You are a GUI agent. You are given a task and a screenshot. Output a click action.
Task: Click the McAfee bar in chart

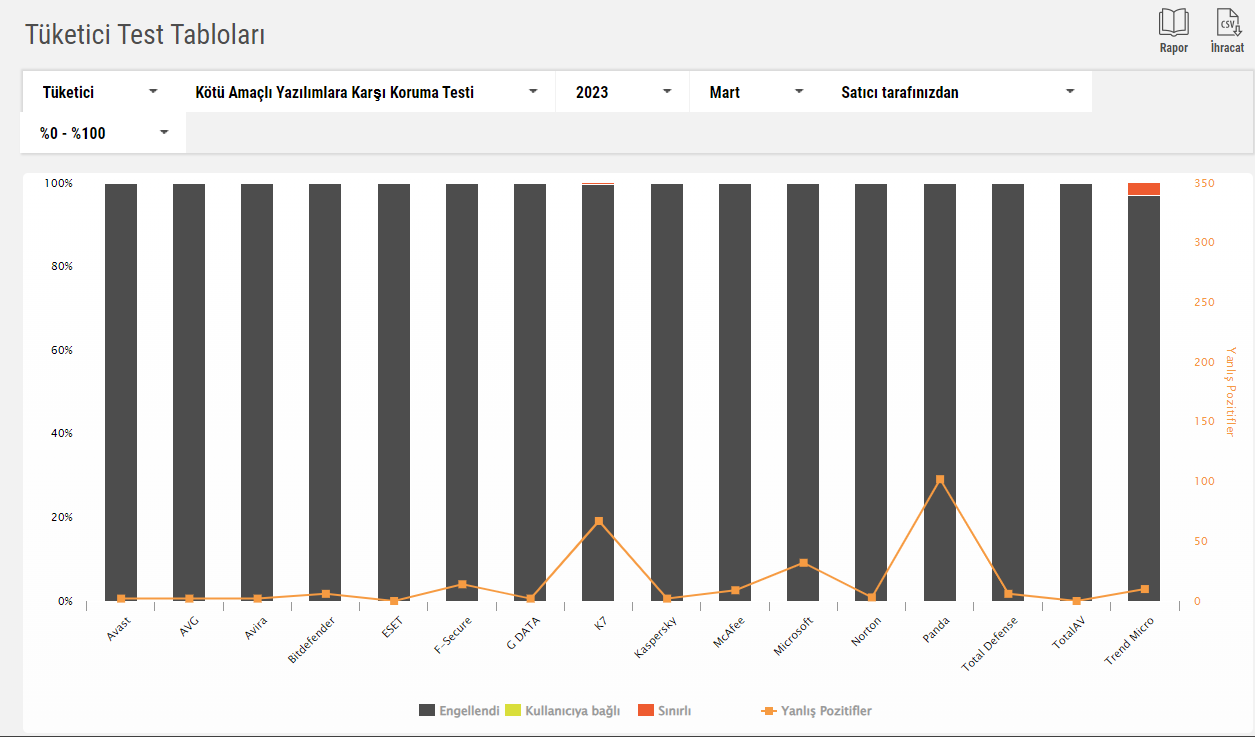(x=735, y=392)
